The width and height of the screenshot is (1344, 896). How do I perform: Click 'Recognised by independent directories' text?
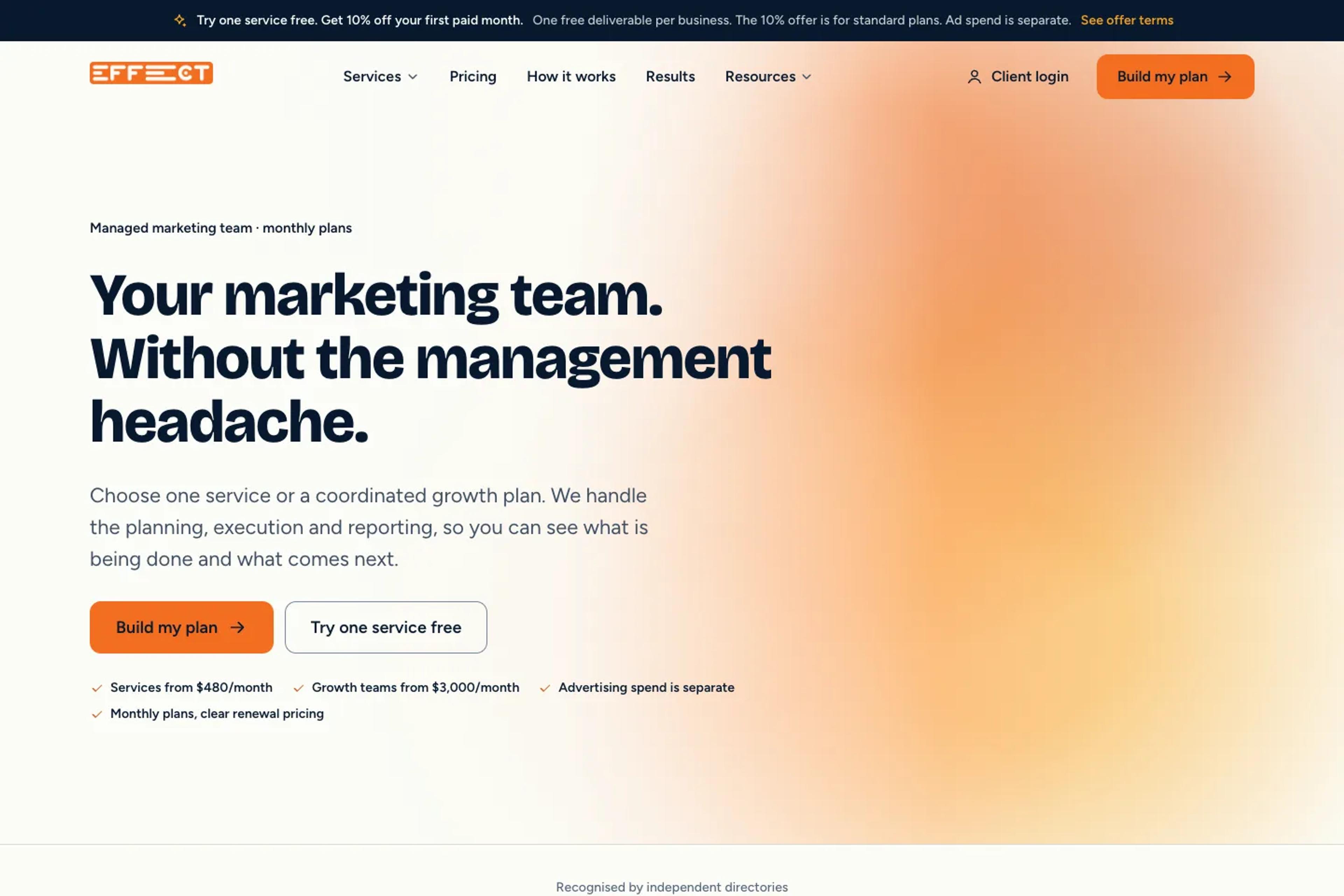pyautogui.click(x=672, y=888)
